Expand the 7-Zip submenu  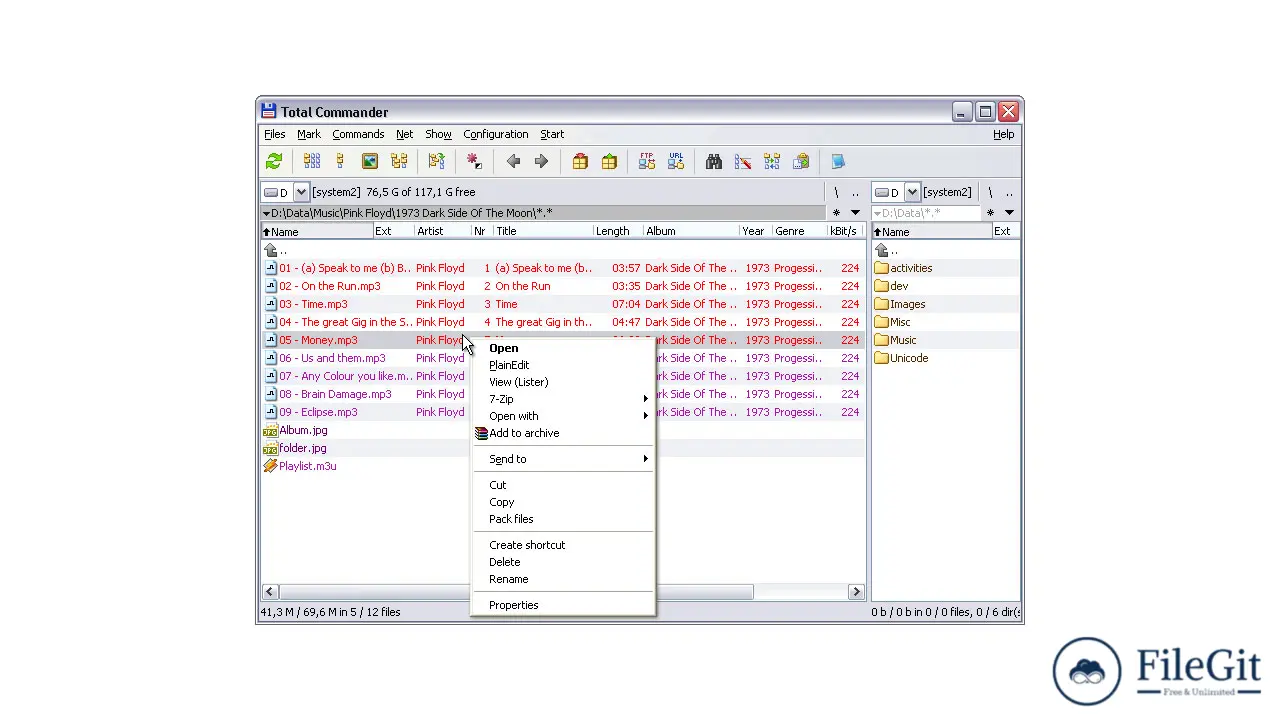(x=564, y=399)
